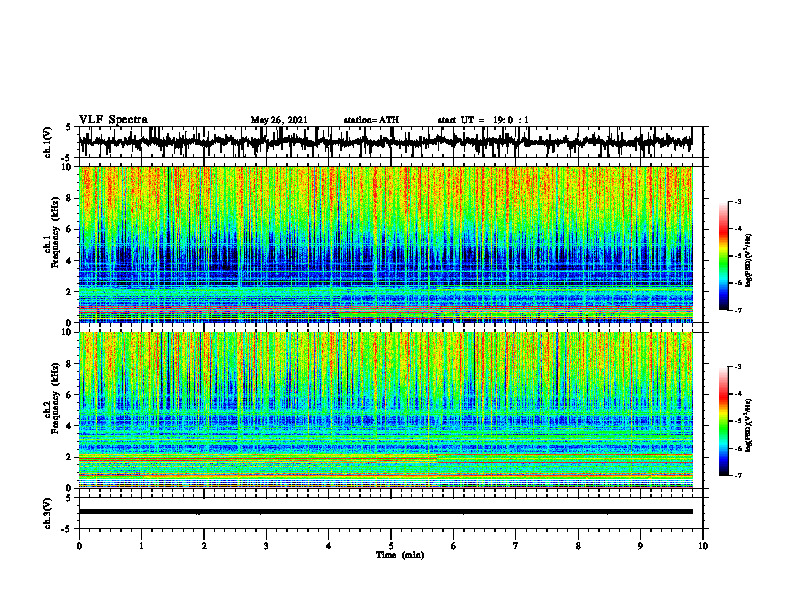Click the "station=ATH" label
792x612 pixels.
coord(371,120)
